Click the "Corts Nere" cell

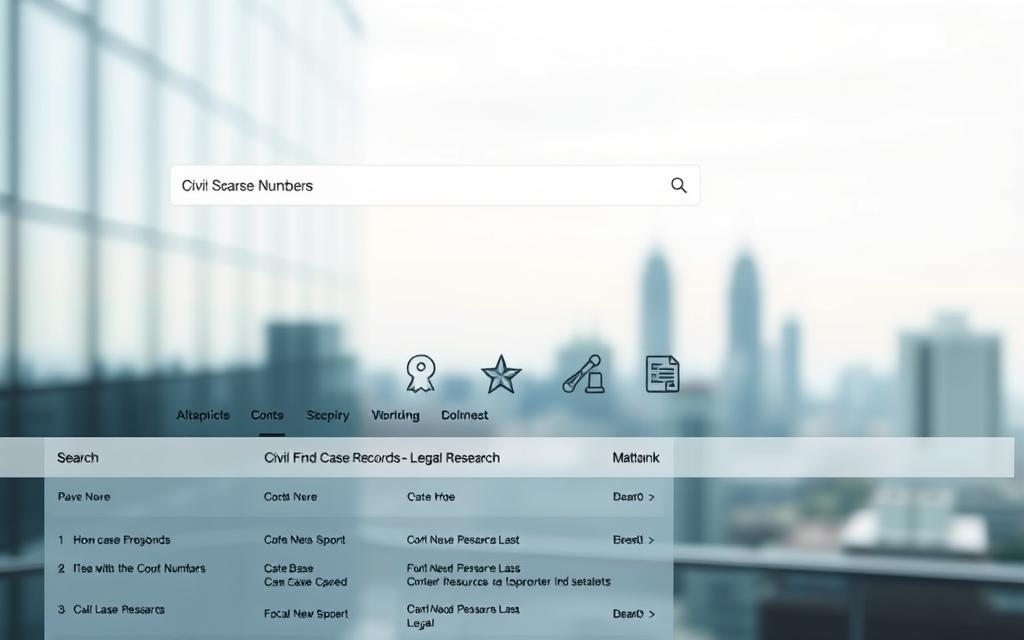(291, 497)
